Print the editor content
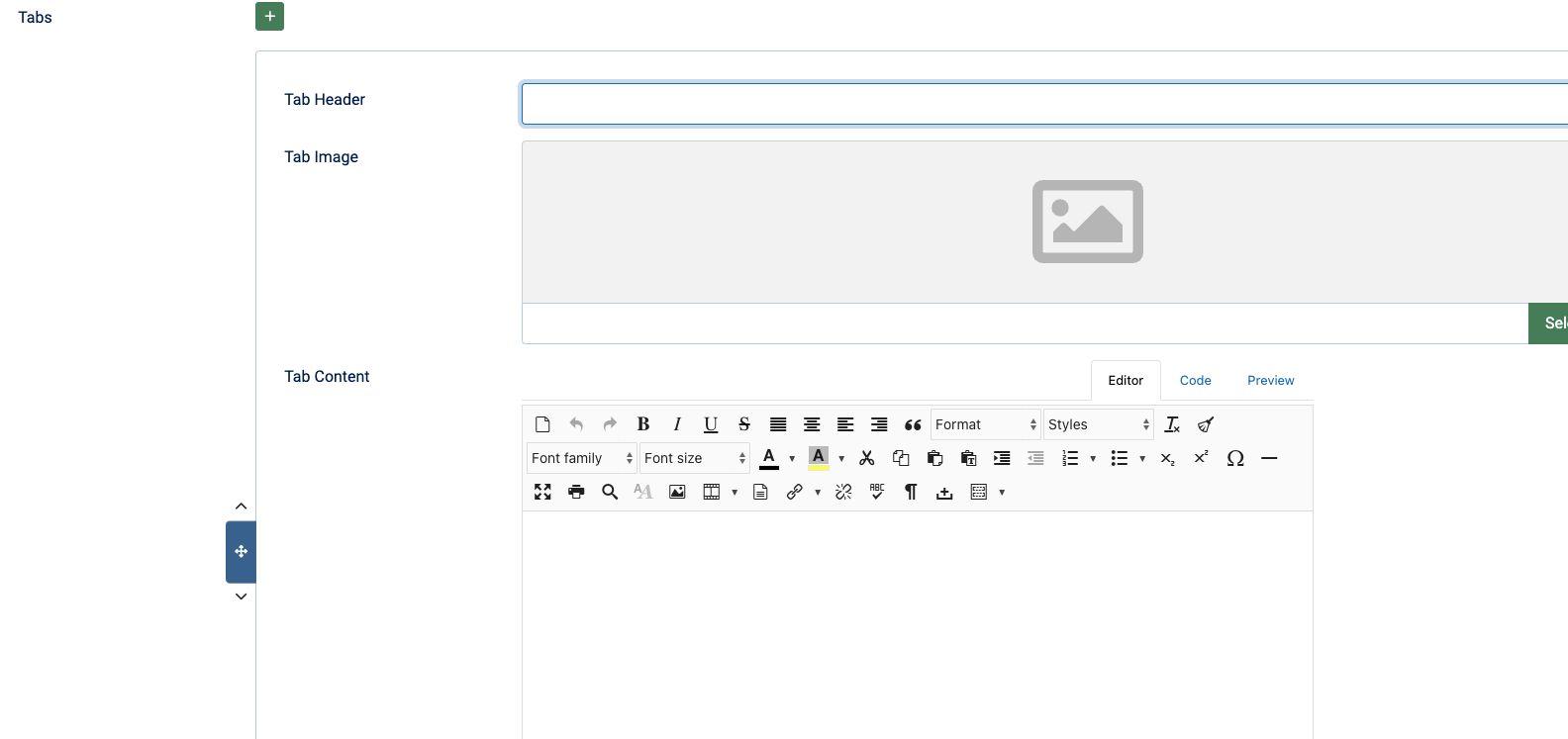Image resolution: width=1568 pixels, height=739 pixels. click(x=576, y=492)
